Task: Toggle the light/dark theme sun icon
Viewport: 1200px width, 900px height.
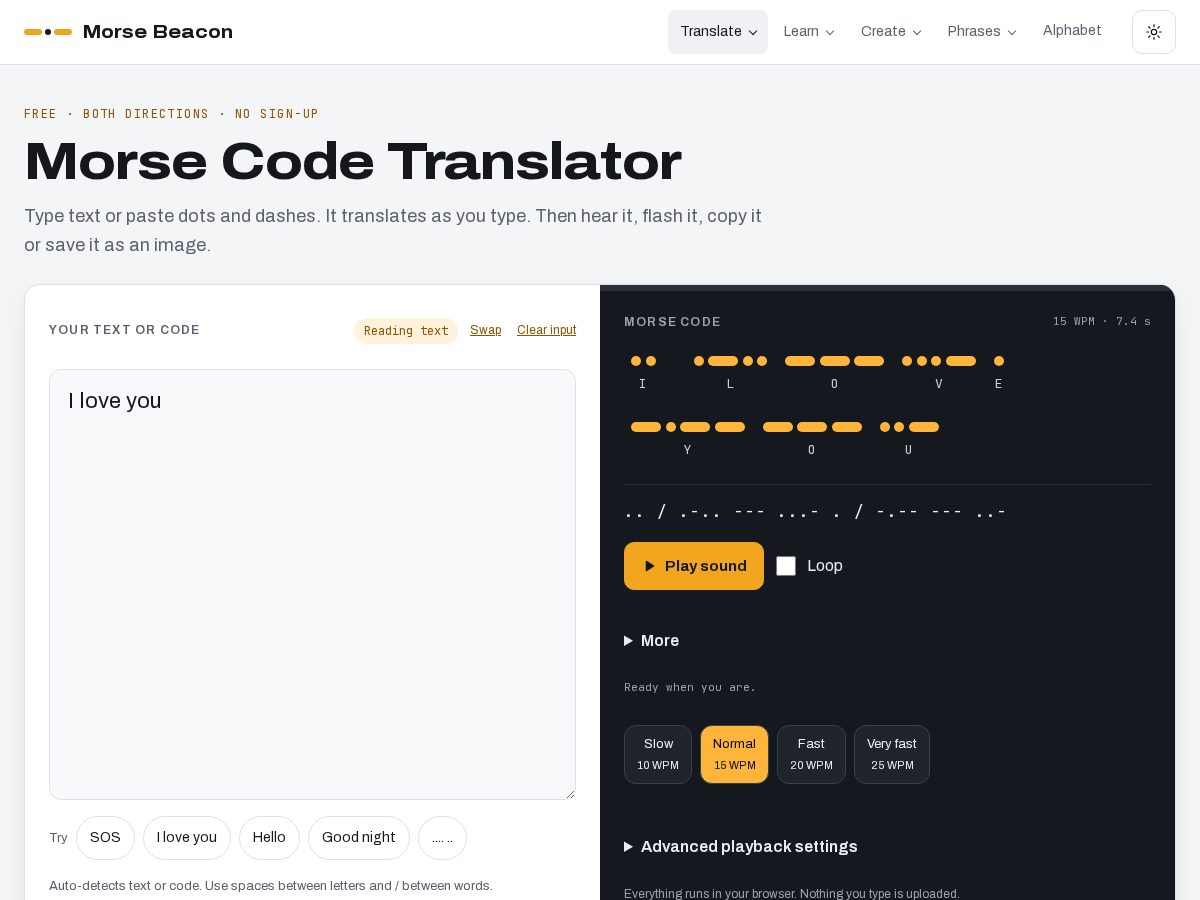Action: coord(1154,32)
